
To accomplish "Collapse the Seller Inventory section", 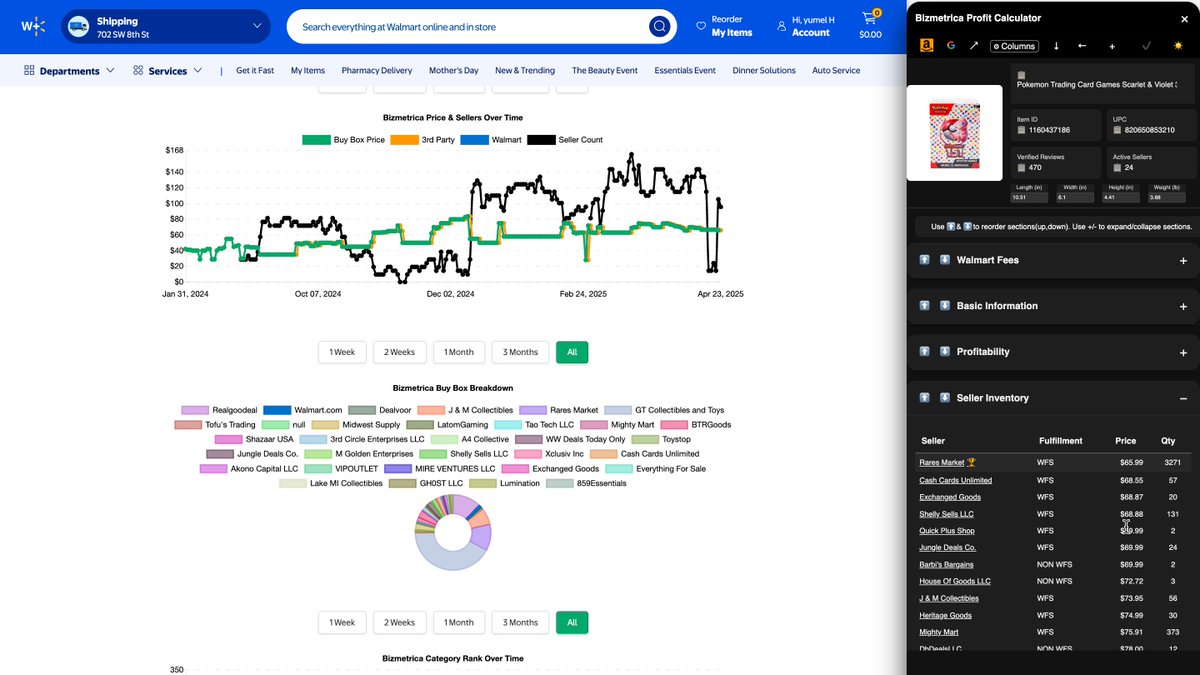I will (x=1183, y=399).
